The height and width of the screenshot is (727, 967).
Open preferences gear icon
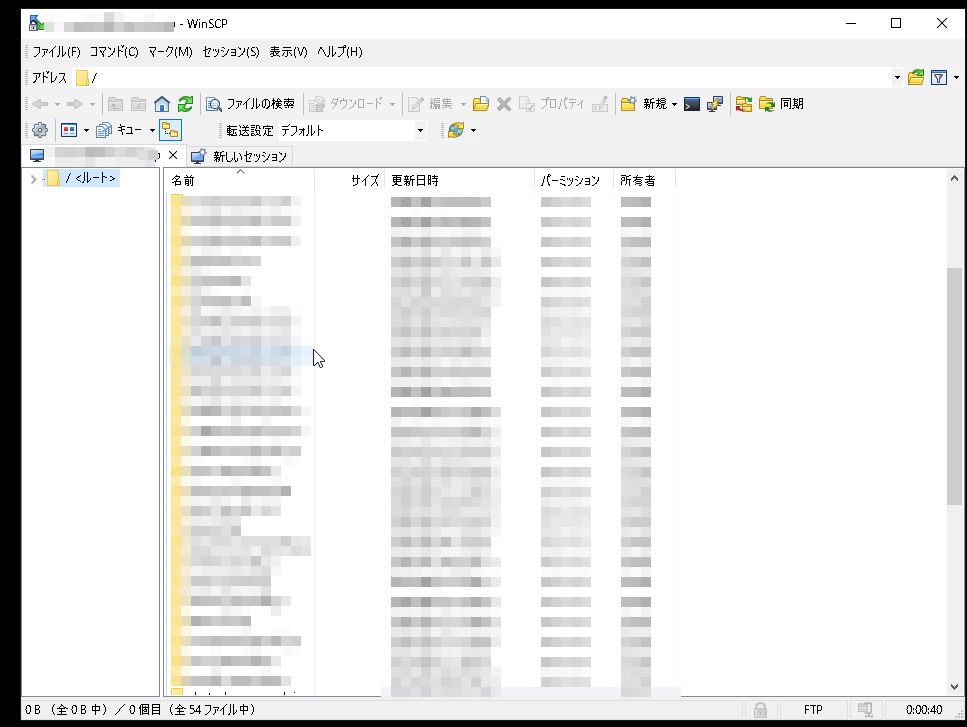click(x=40, y=130)
